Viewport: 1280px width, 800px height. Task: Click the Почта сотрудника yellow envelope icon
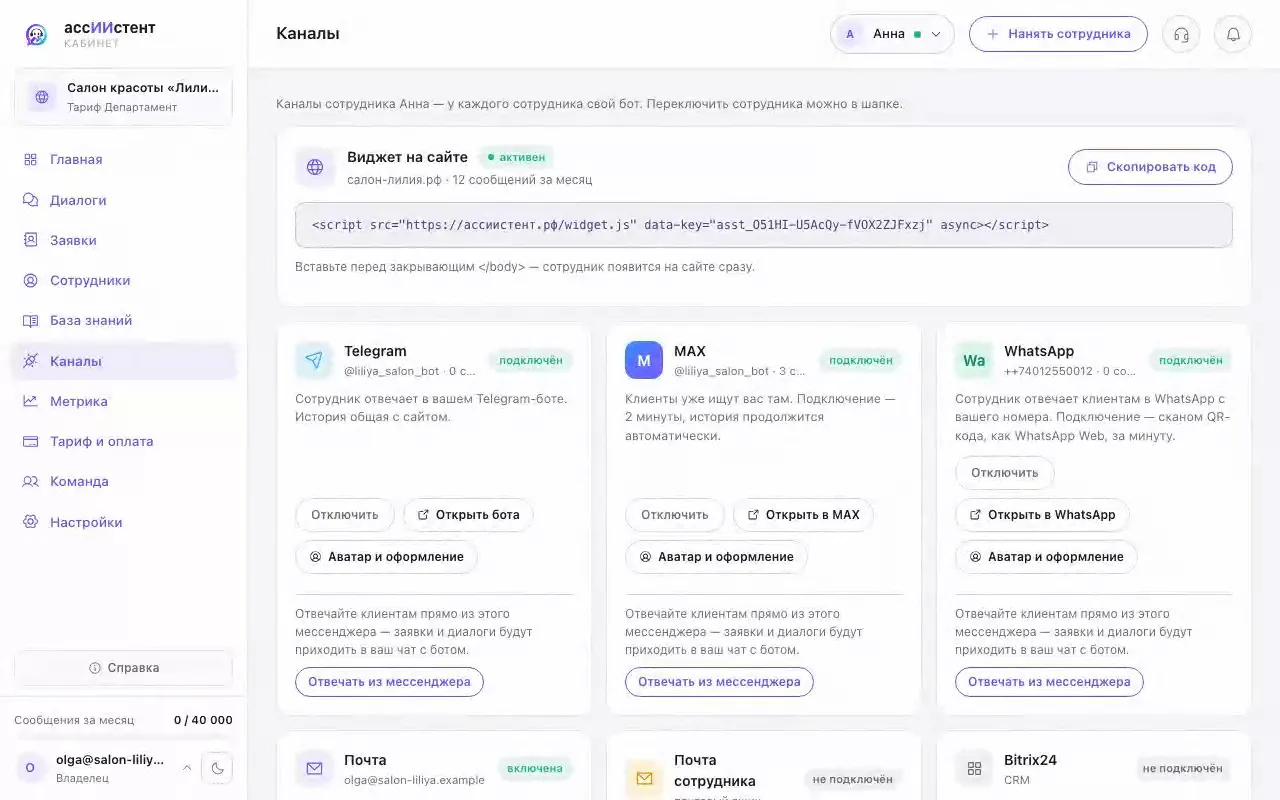coord(644,777)
